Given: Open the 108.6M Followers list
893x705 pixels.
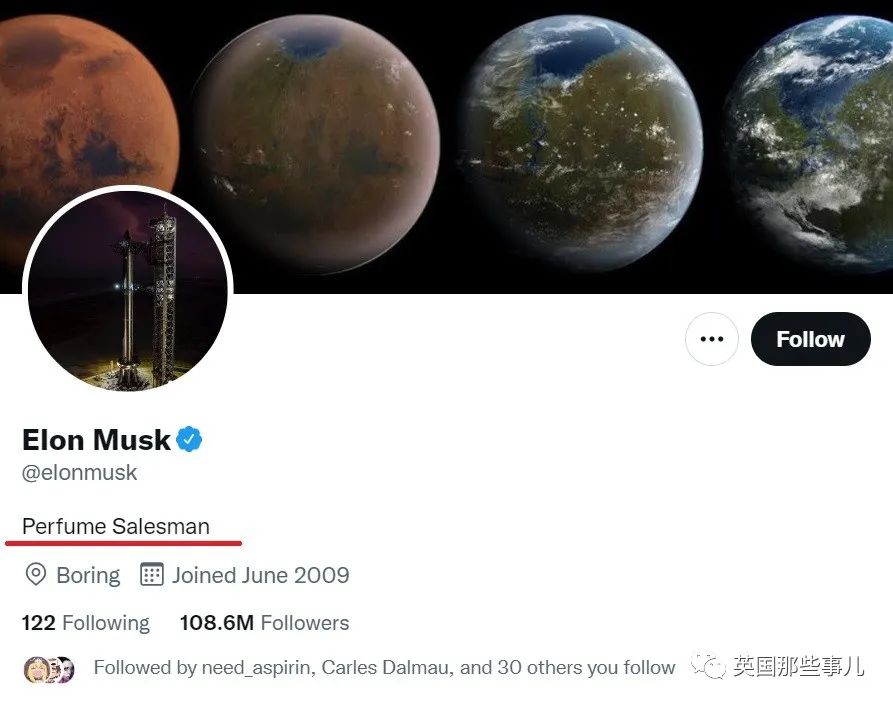Looking at the screenshot, I should pyautogui.click(x=264, y=623).
